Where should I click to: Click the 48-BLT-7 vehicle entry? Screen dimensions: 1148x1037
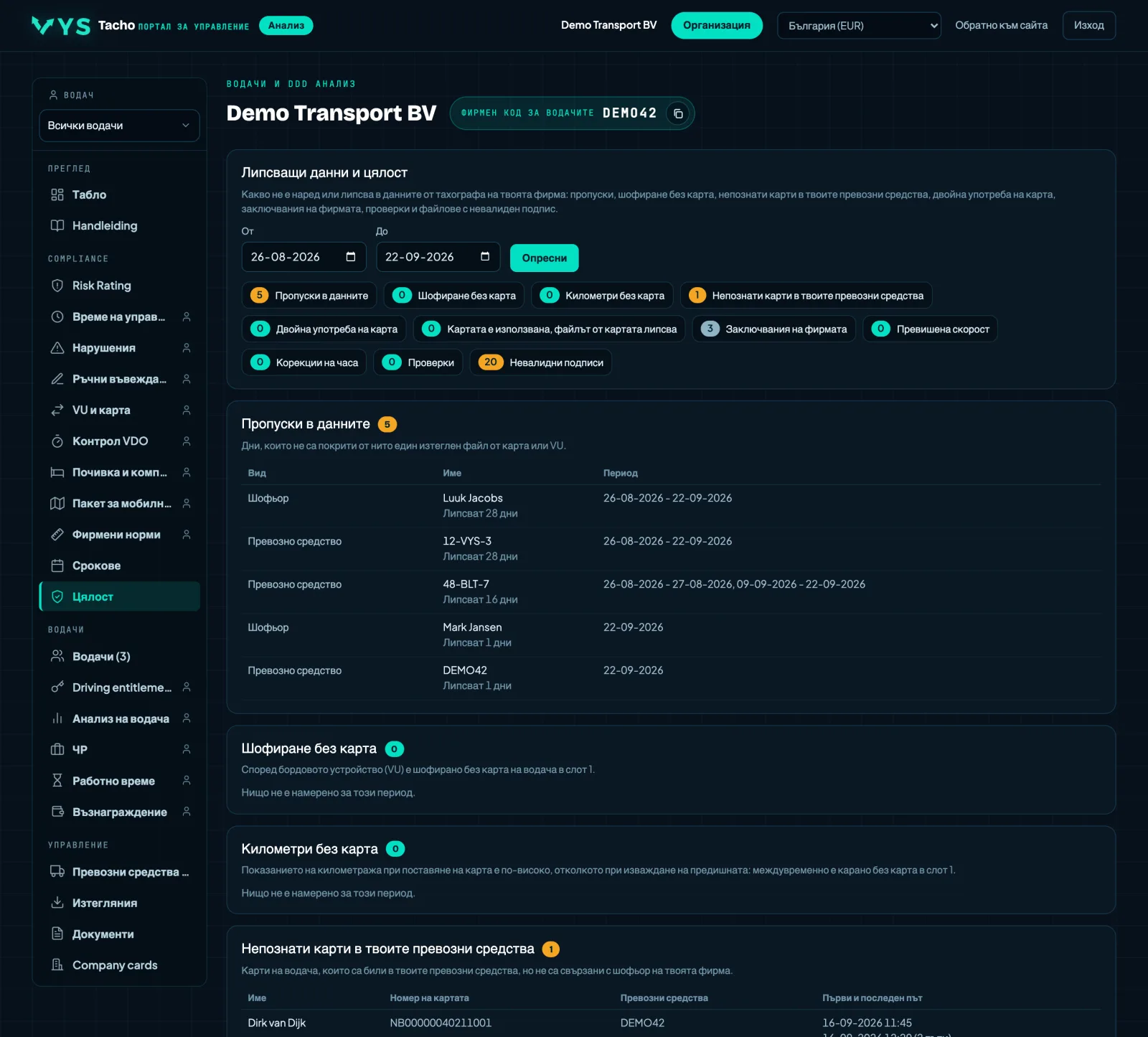click(x=466, y=584)
